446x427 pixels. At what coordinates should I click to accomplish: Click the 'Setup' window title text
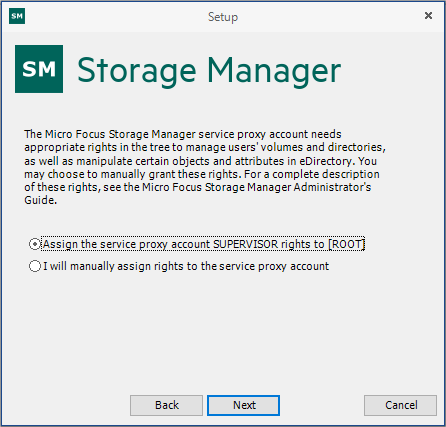tap(223, 17)
